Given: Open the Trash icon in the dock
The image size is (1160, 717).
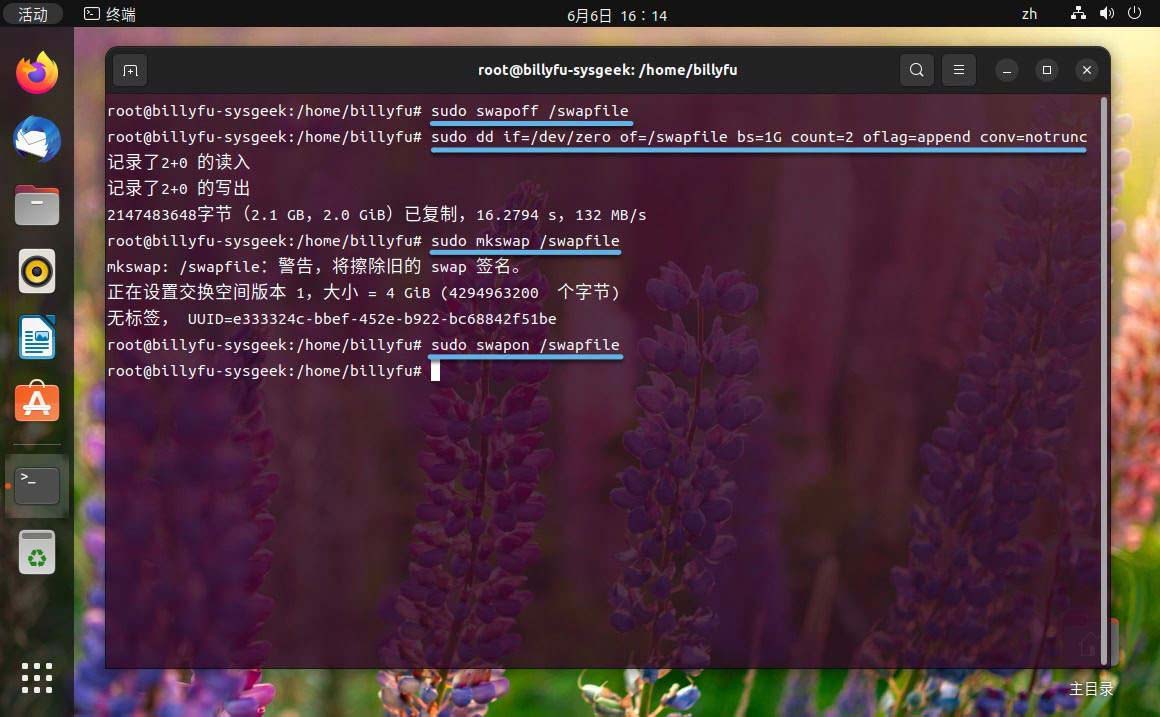Looking at the screenshot, I should pos(36,551).
